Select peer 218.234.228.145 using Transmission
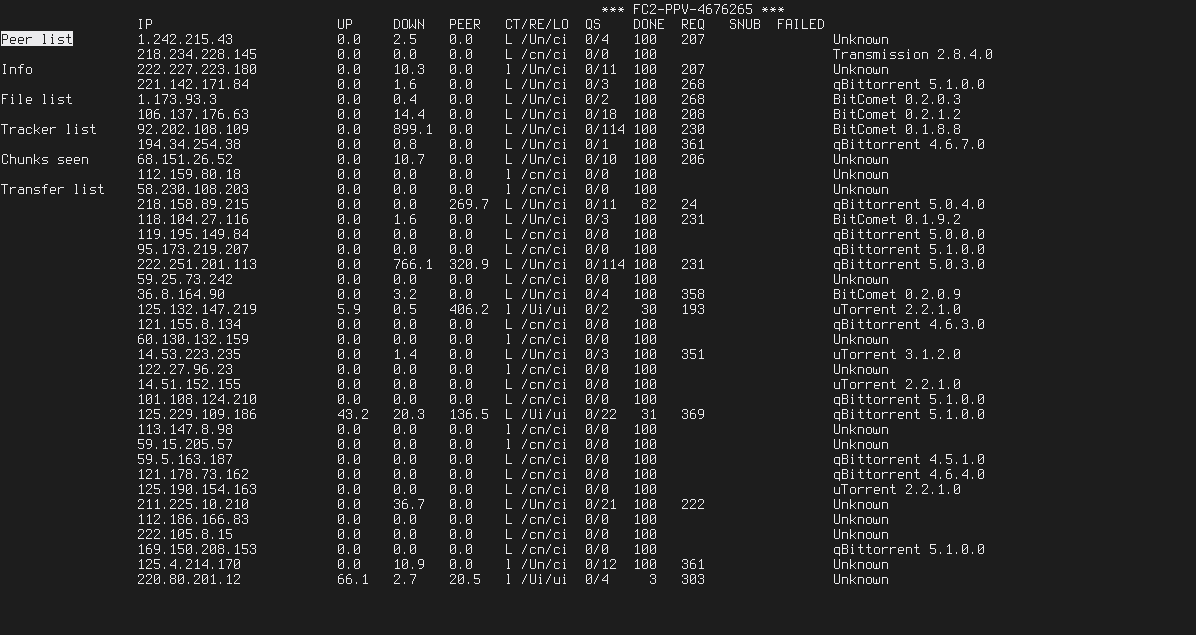 pyautogui.click(x=564, y=55)
